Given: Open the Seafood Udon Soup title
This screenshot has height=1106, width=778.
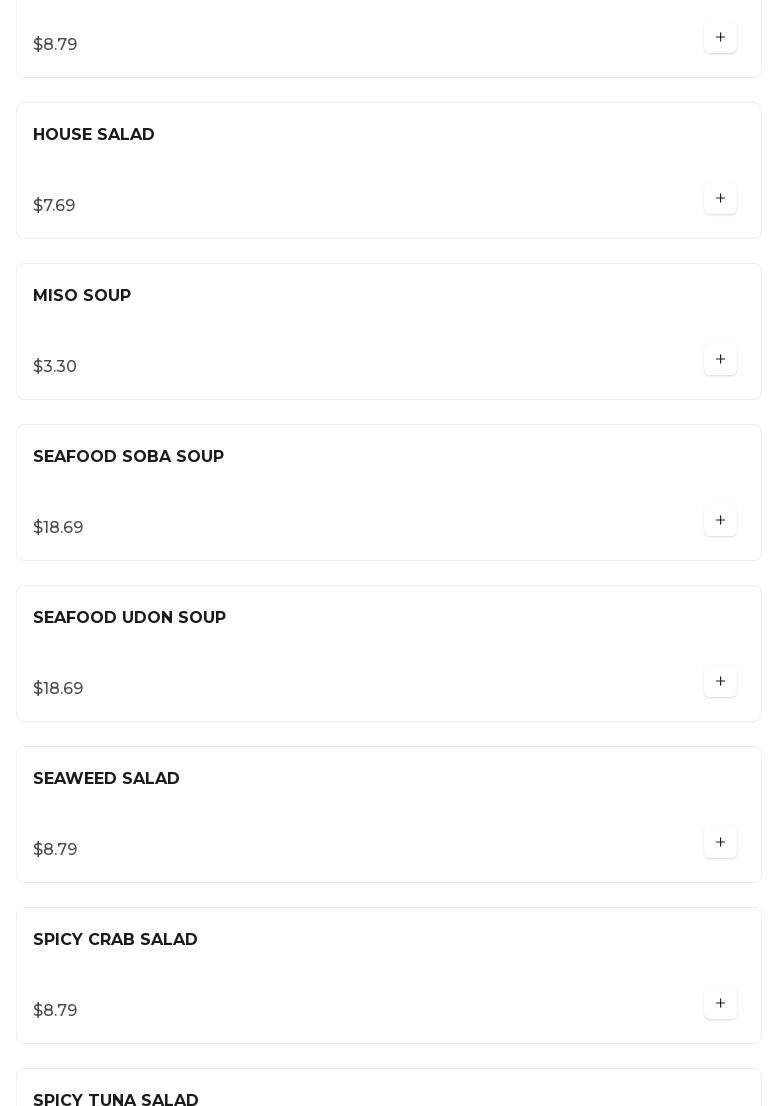Looking at the screenshot, I should (130, 617).
